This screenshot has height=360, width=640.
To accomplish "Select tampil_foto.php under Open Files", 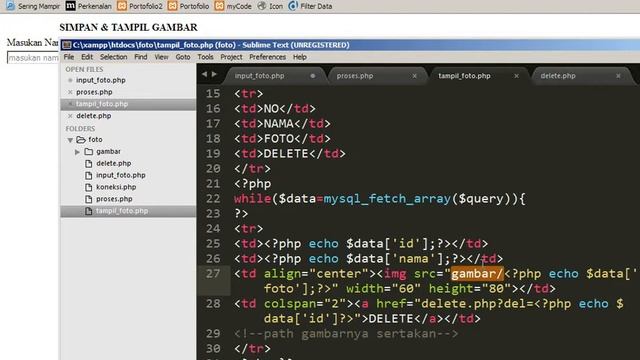I will [x=102, y=104].
